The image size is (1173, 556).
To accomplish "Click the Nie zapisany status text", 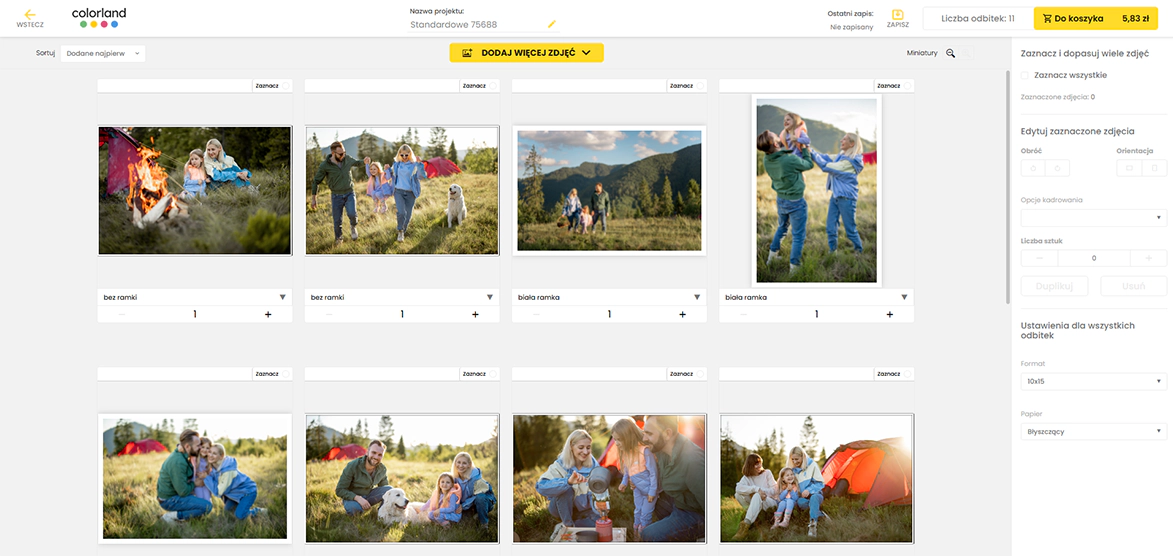I will [x=851, y=28].
